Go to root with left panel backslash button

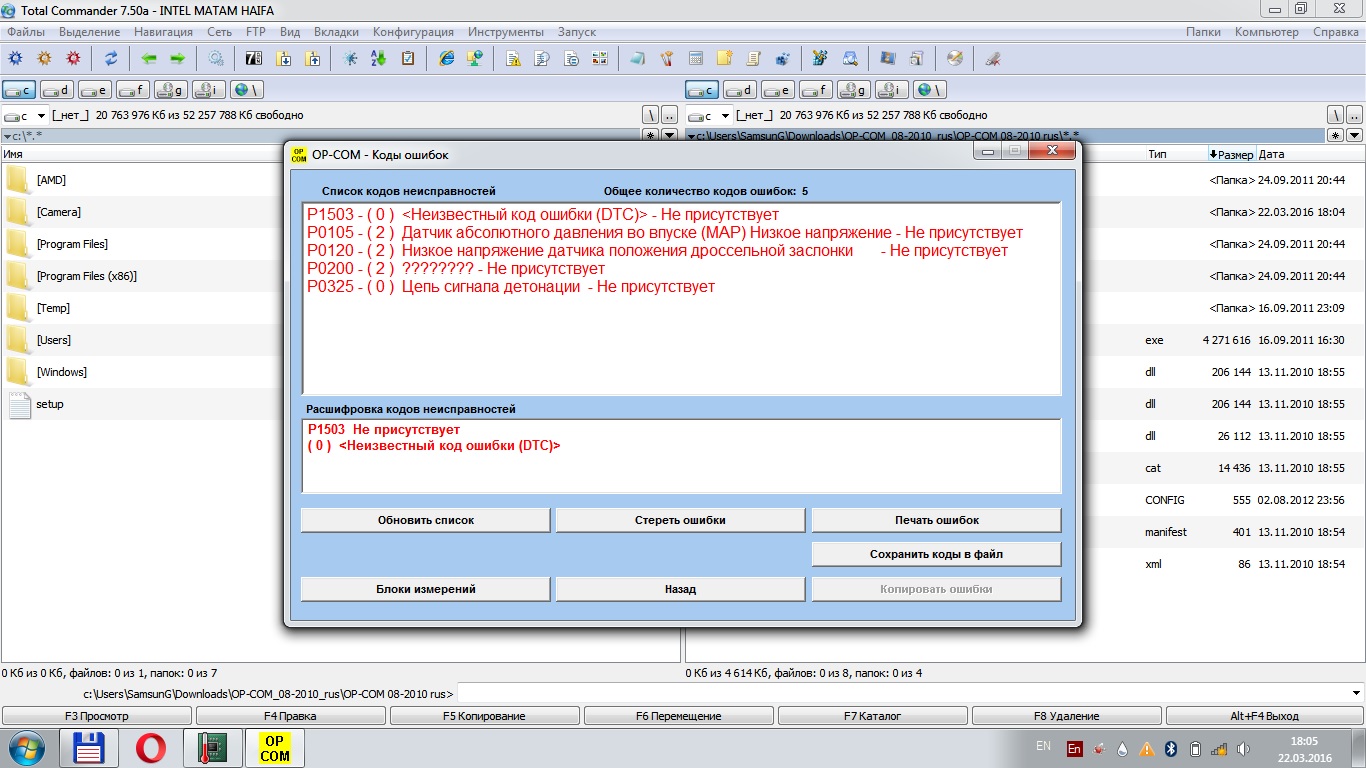pos(650,115)
